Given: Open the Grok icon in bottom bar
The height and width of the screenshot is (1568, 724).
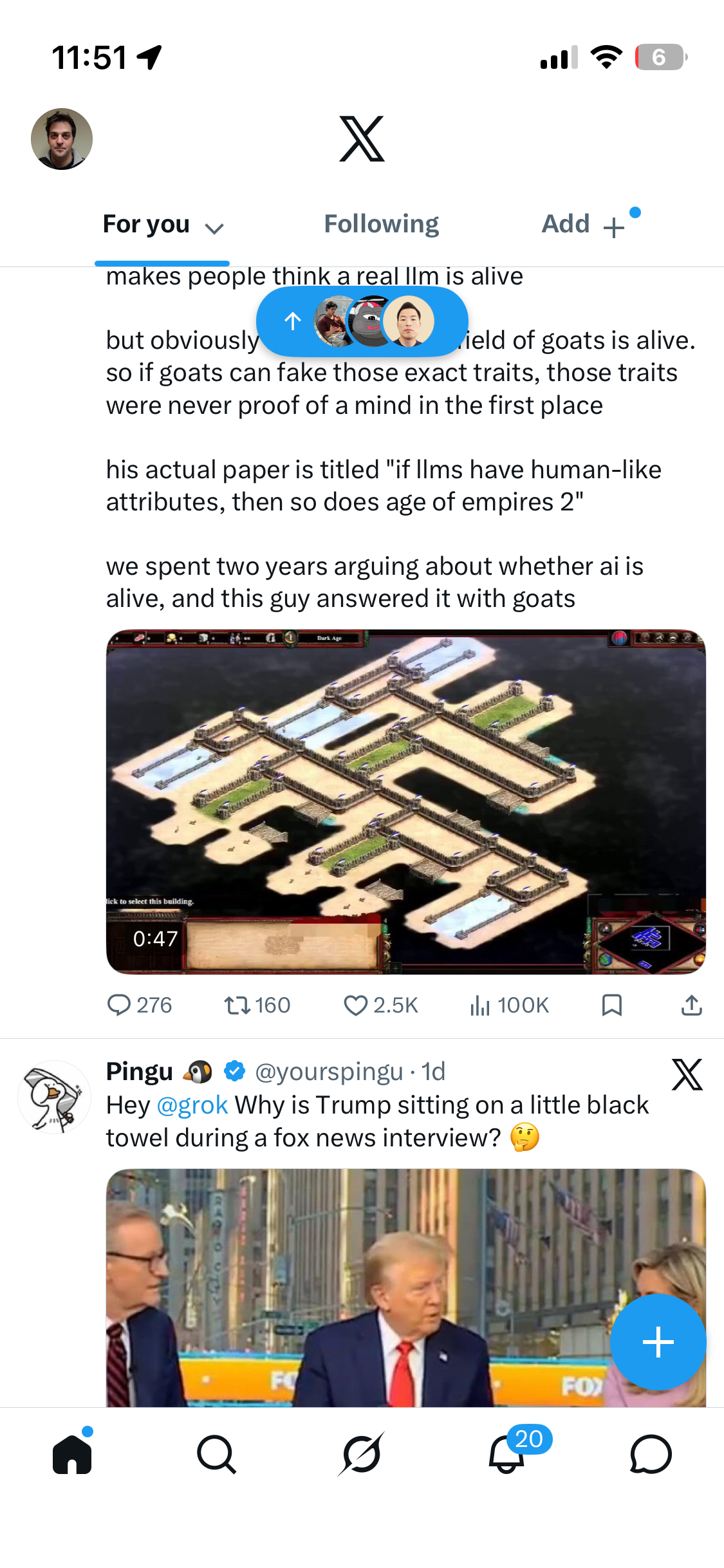Looking at the screenshot, I should coord(362,1454).
